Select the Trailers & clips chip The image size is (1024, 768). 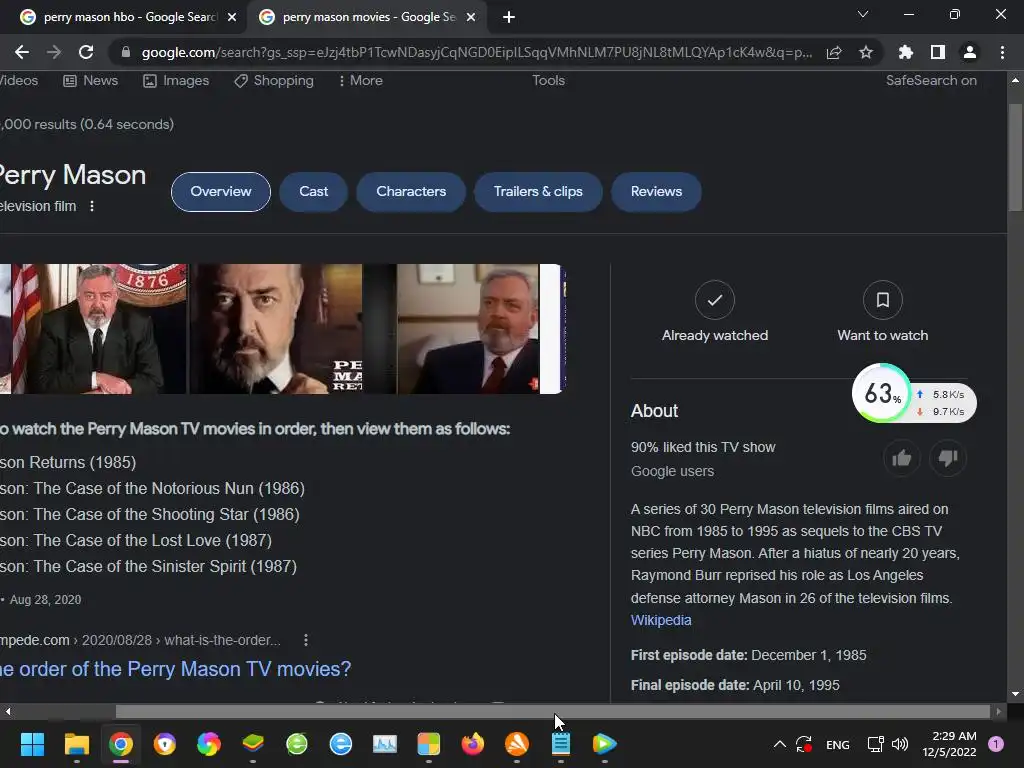click(538, 192)
